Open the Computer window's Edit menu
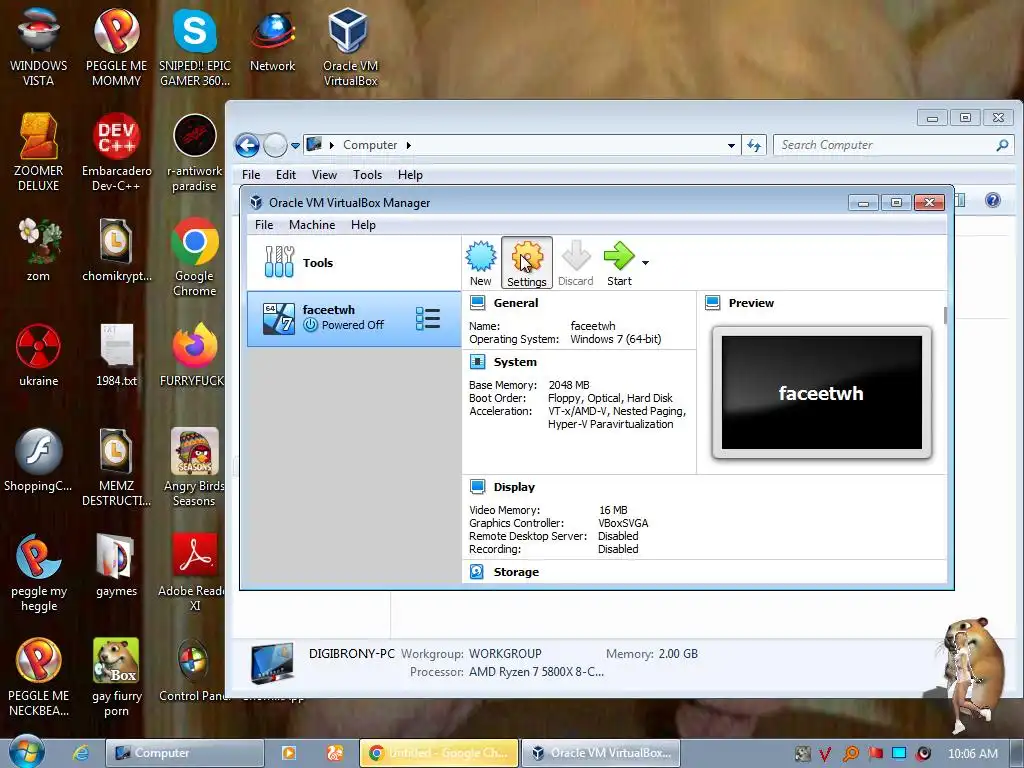 pyautogui.click(x=285, y=175)
